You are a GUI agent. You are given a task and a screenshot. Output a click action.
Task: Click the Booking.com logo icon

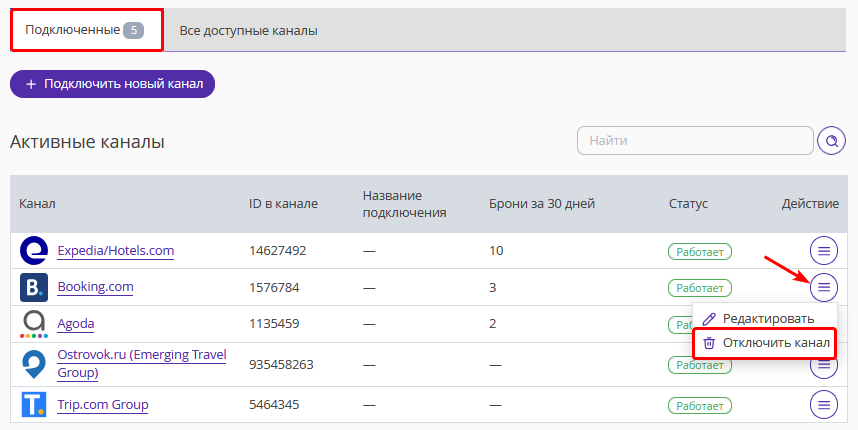click(x=33, y=288)
